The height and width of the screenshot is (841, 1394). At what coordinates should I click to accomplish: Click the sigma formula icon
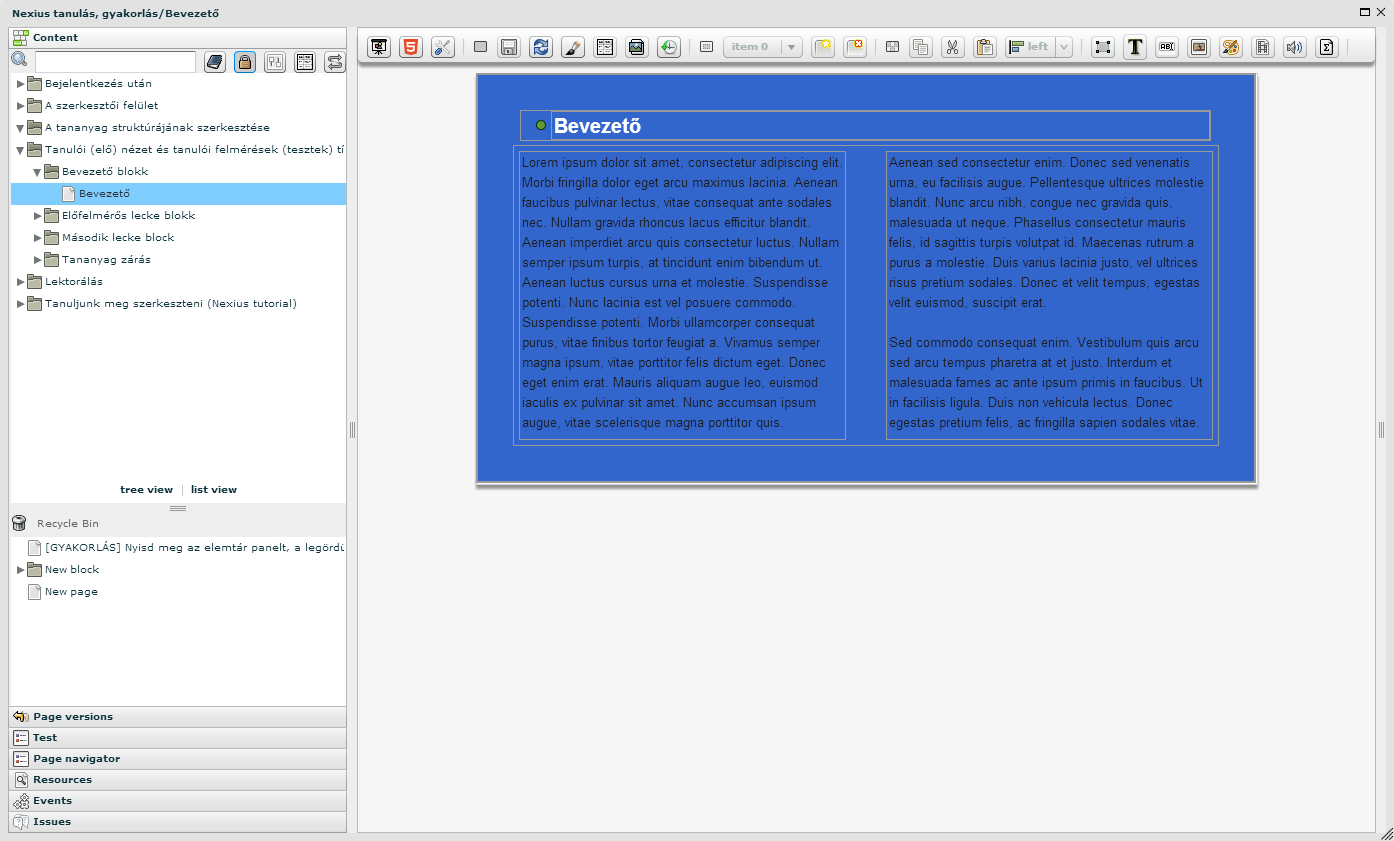coord(1326,47)
